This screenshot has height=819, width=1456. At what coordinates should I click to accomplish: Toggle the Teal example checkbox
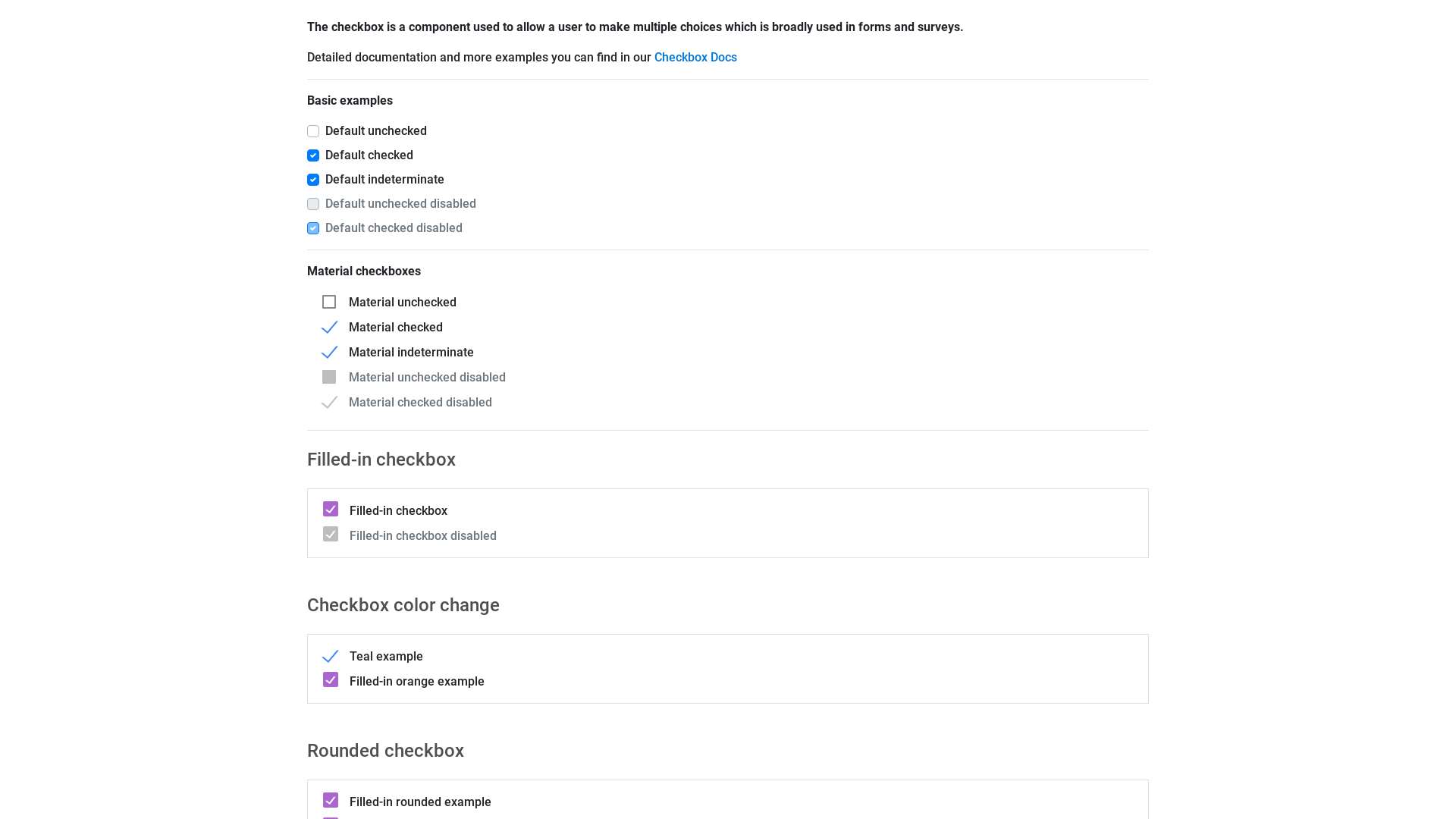pos(331,656)
